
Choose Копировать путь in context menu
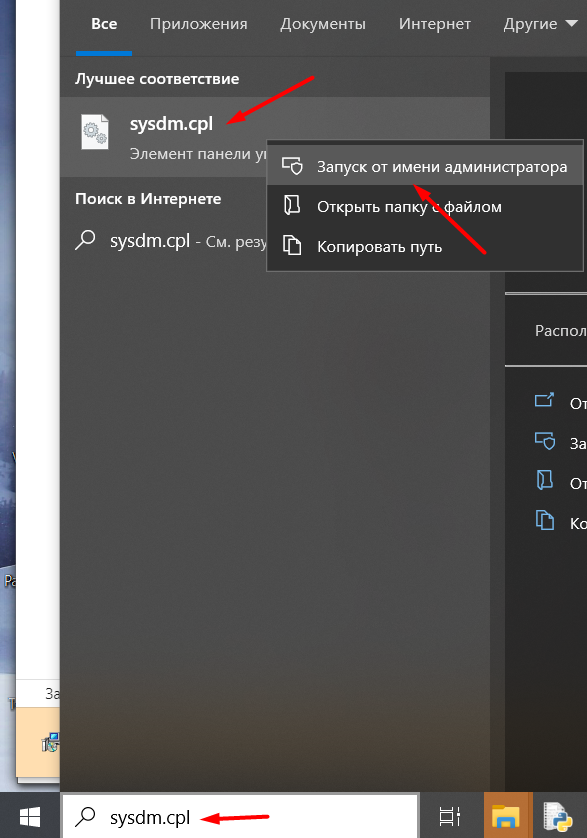[x=425, y=246]
